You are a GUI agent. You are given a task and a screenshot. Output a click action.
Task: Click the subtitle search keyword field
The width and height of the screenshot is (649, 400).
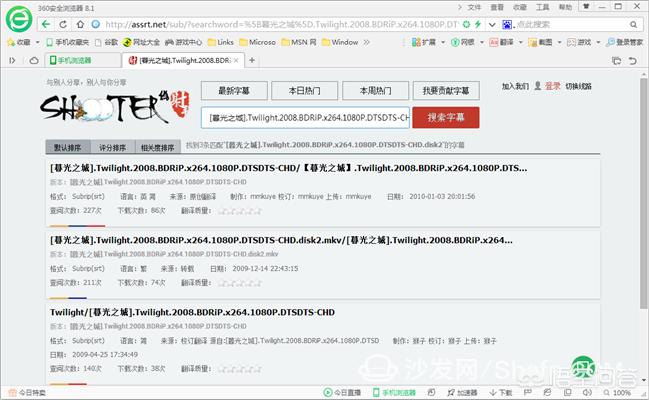point(305,118)
